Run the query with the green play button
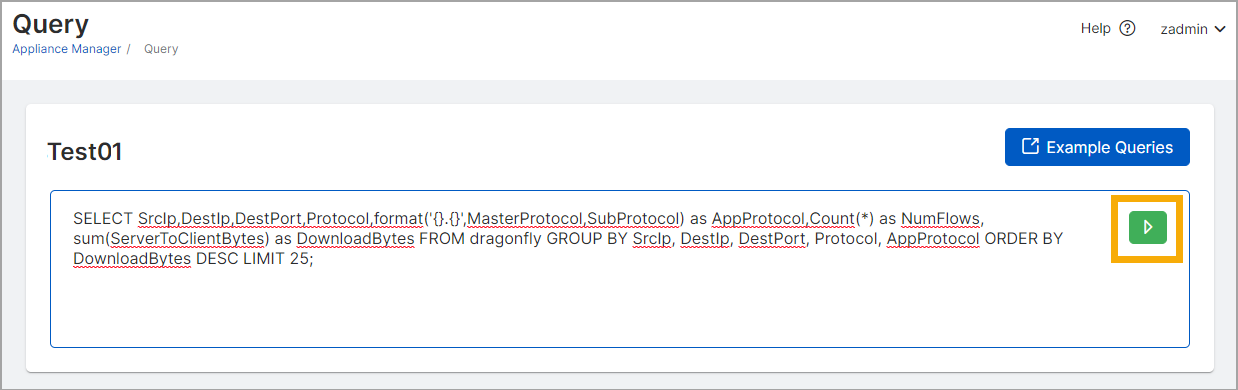 [x=1147, y=228]
